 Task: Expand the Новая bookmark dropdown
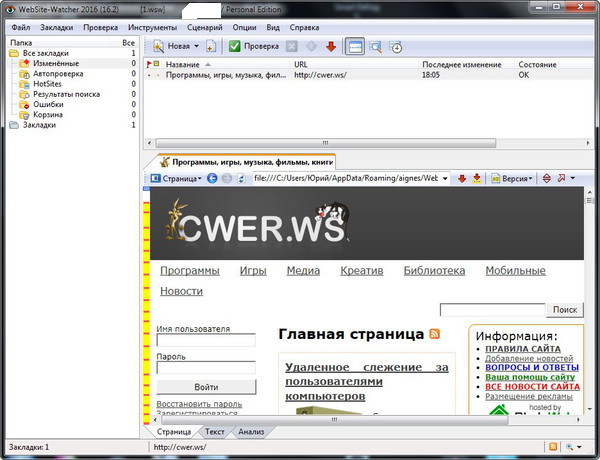click(196, 46)
